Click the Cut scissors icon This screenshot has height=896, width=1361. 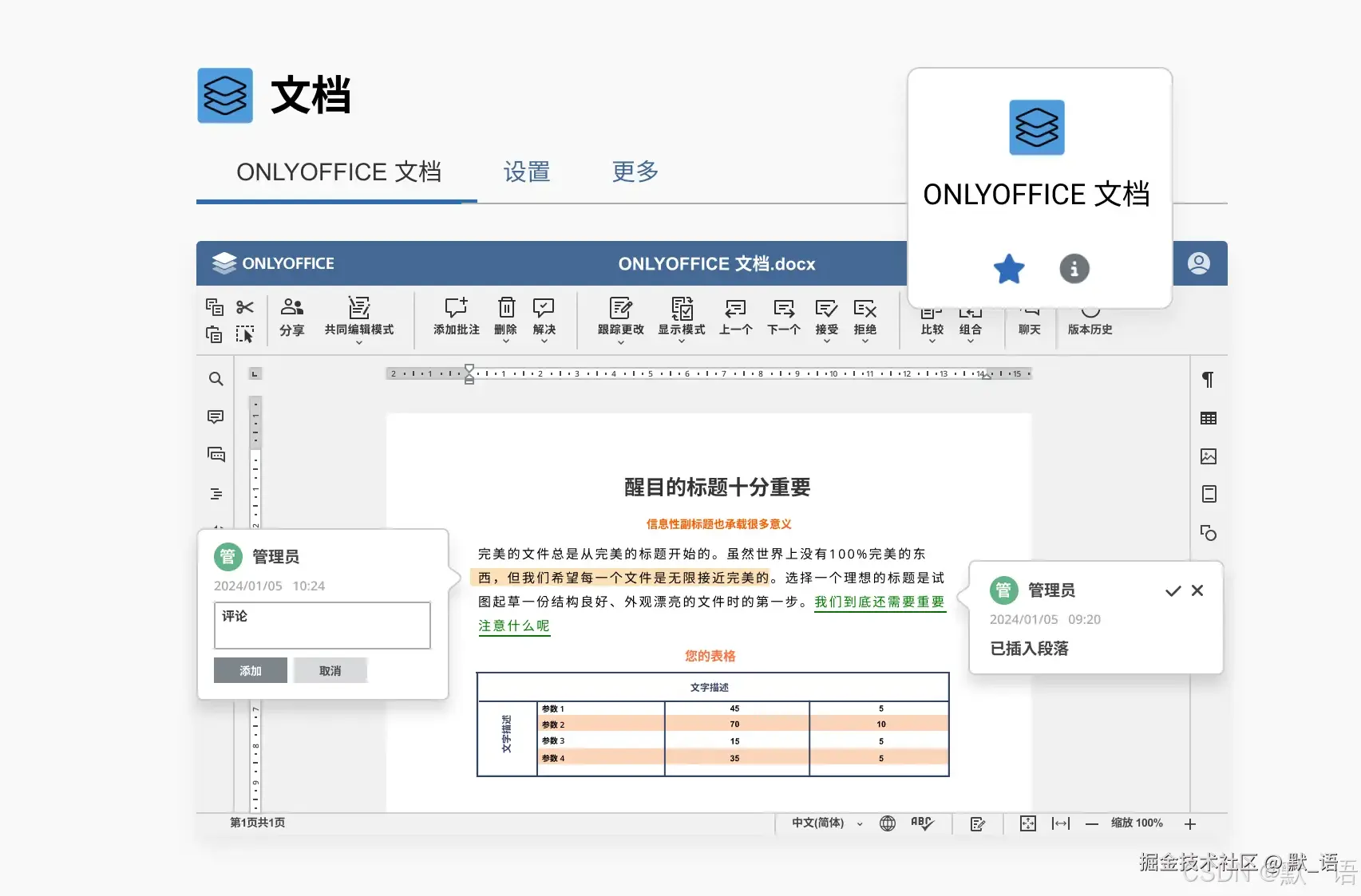(245, 306)
